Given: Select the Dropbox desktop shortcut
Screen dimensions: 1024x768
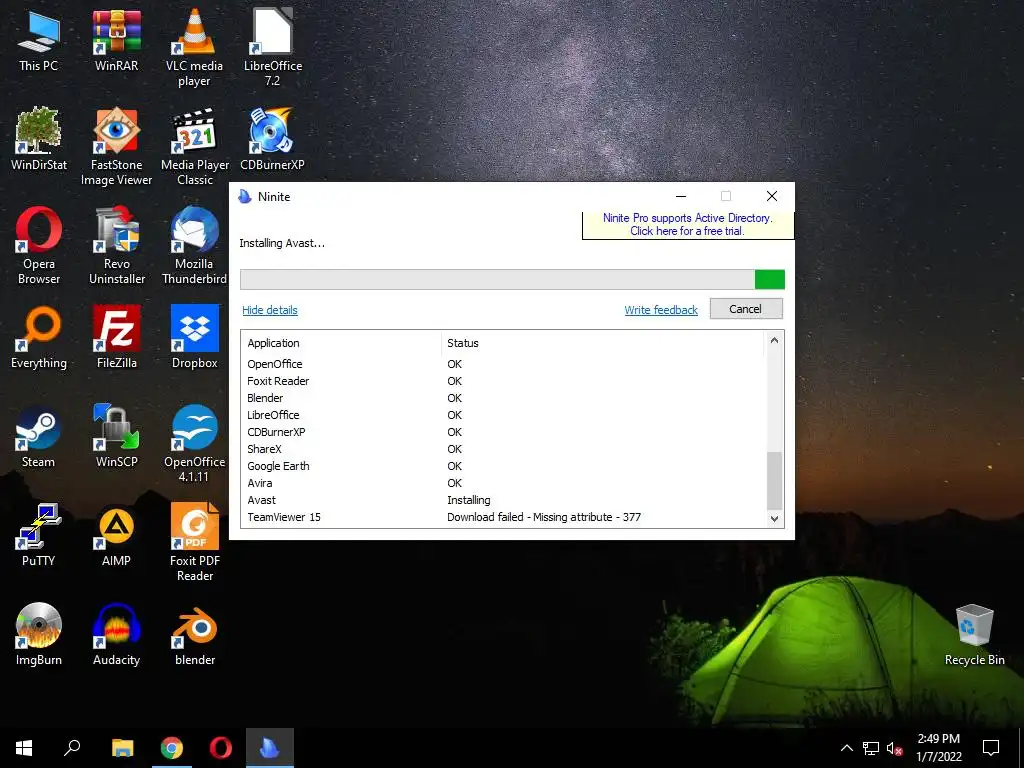Looking at the screenshot, I should [195, 338].
